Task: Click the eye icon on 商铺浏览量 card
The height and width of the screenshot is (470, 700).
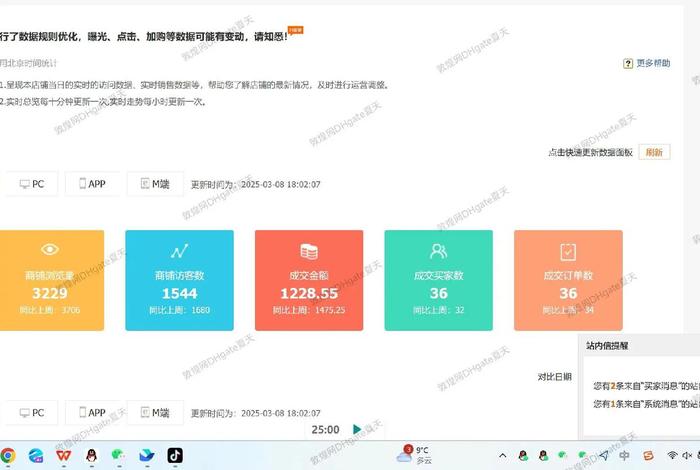Action: pyautogui.click(x=50, y=250)
